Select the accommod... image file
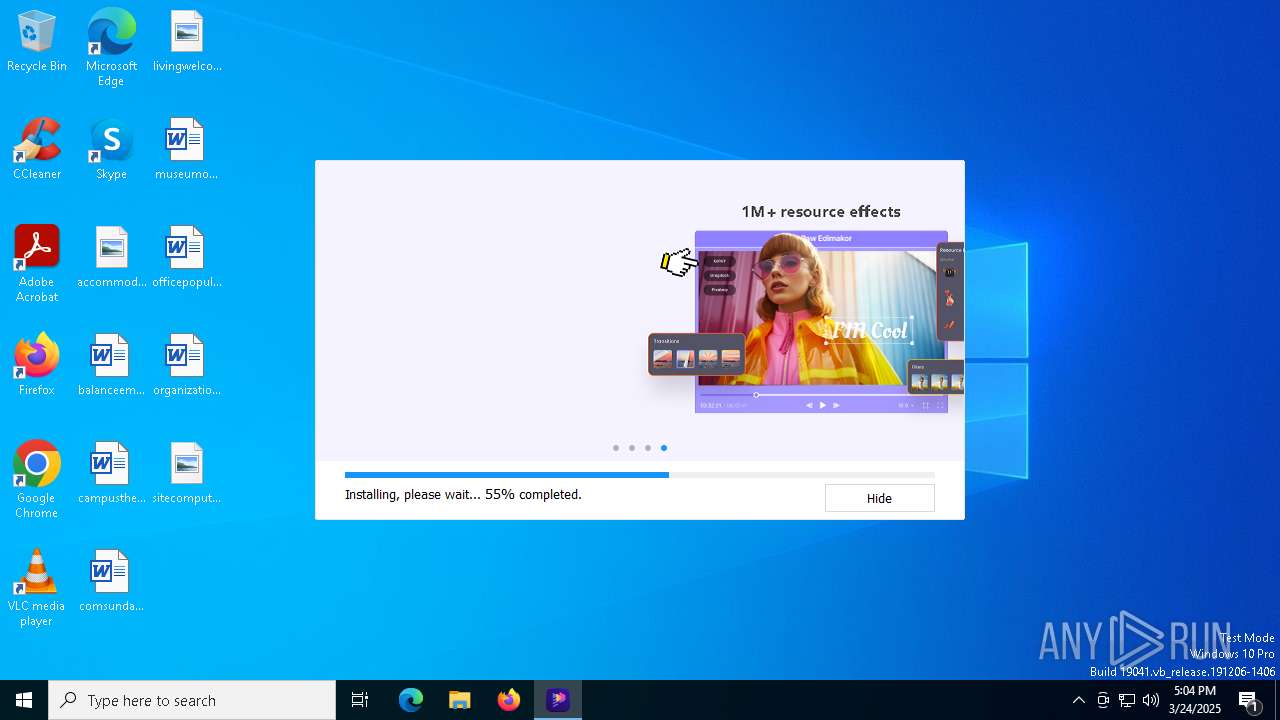The width and height of the screenshot is (1280, 720). coord(111,258)
